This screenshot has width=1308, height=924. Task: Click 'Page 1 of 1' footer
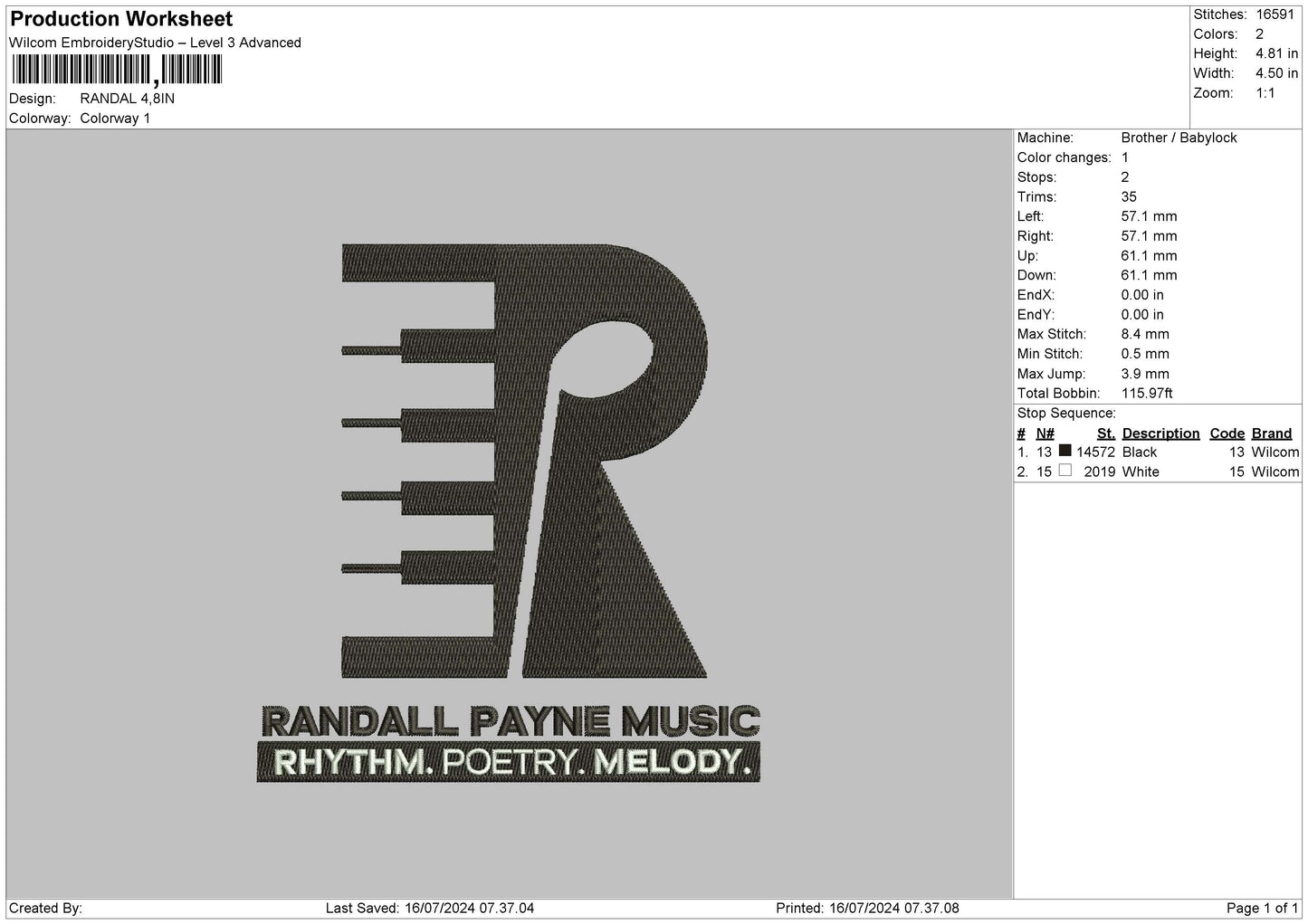1263,909
